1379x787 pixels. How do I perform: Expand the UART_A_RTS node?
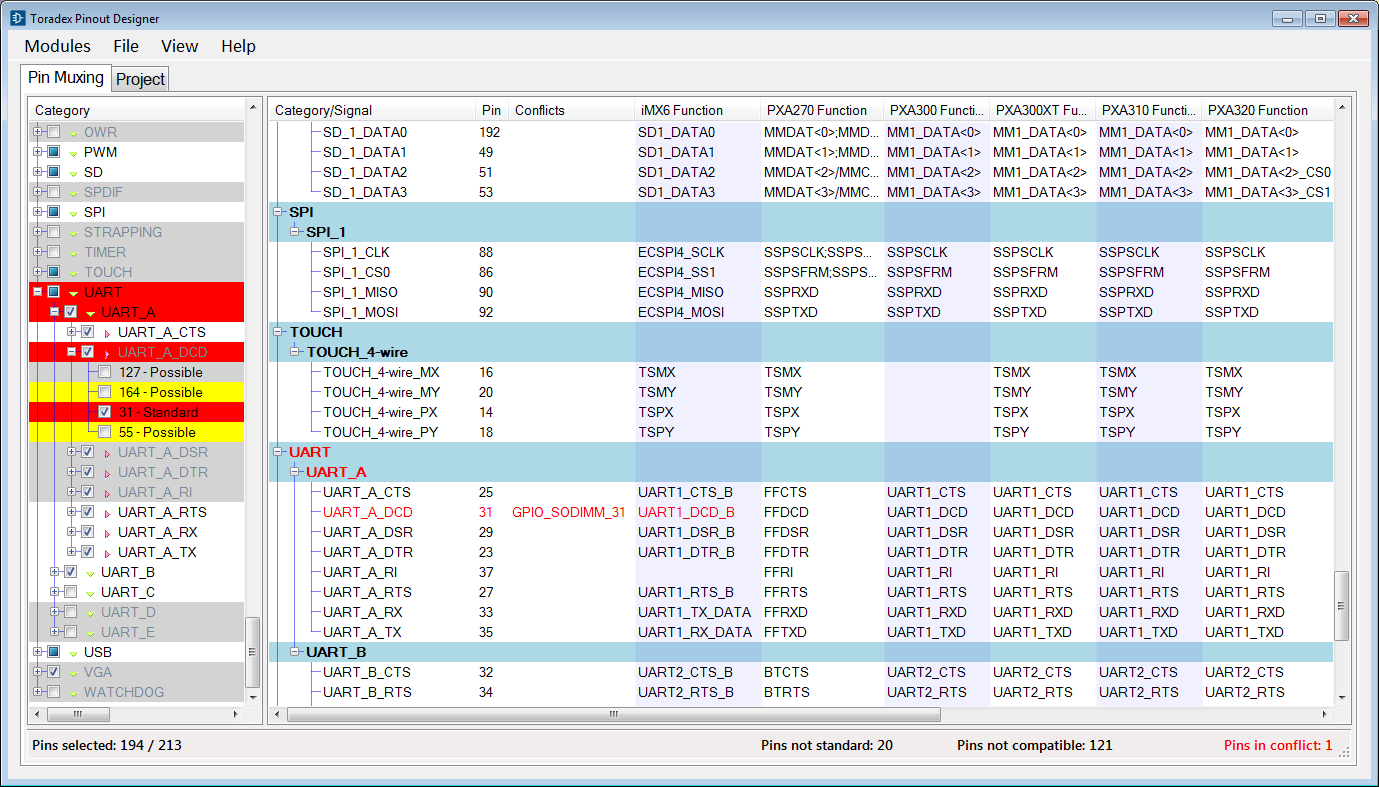tap(72, 512)
